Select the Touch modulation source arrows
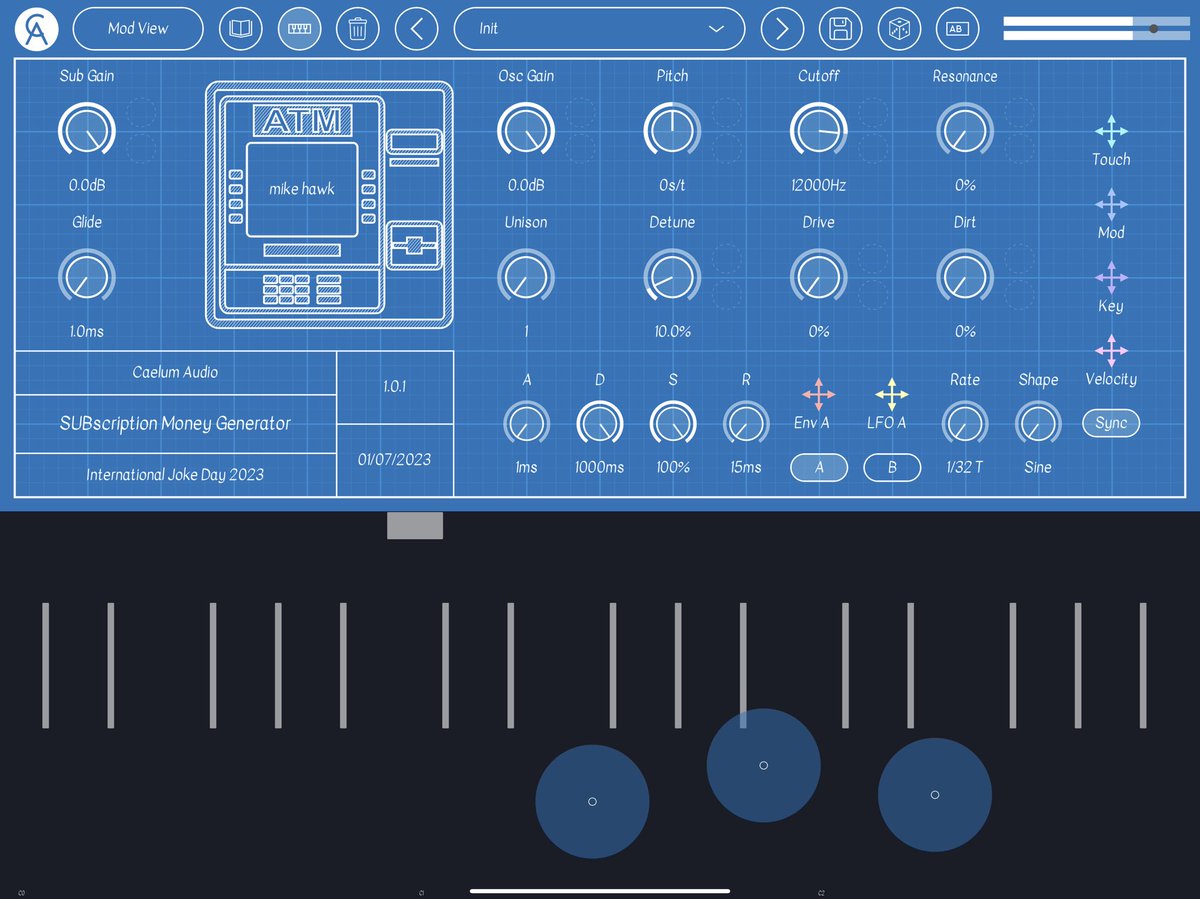1200x899 pixels. (1111, 131)
